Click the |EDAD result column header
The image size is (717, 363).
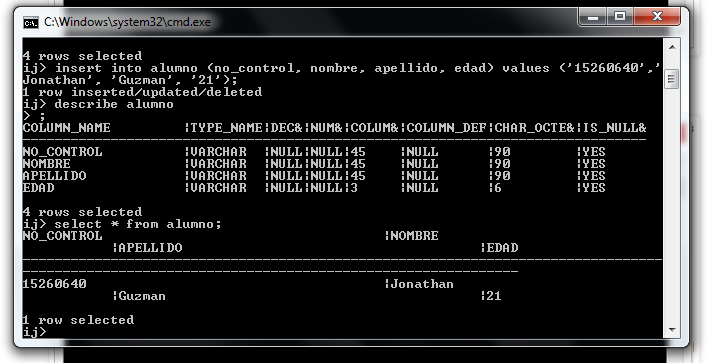499,248
